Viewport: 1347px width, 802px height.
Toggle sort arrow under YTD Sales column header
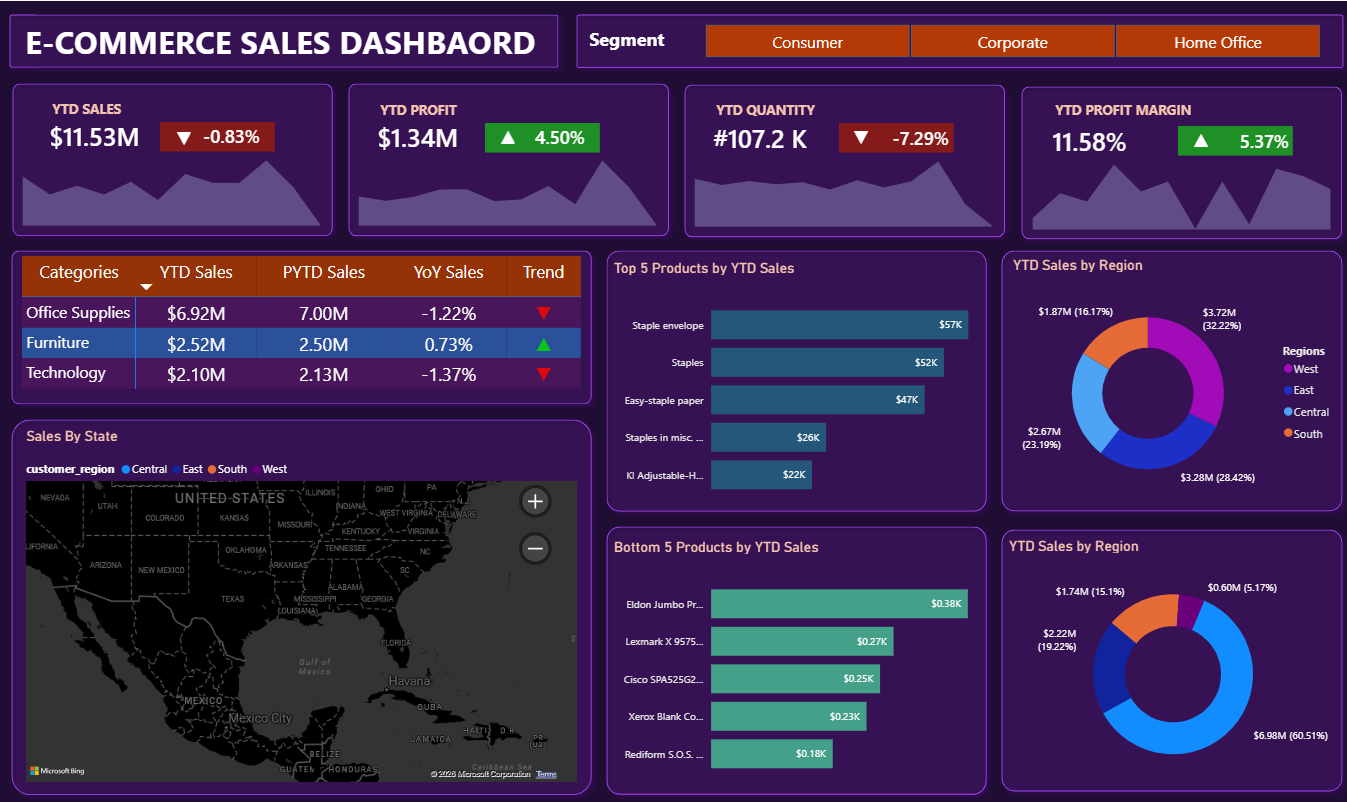[x=146, y=288]
